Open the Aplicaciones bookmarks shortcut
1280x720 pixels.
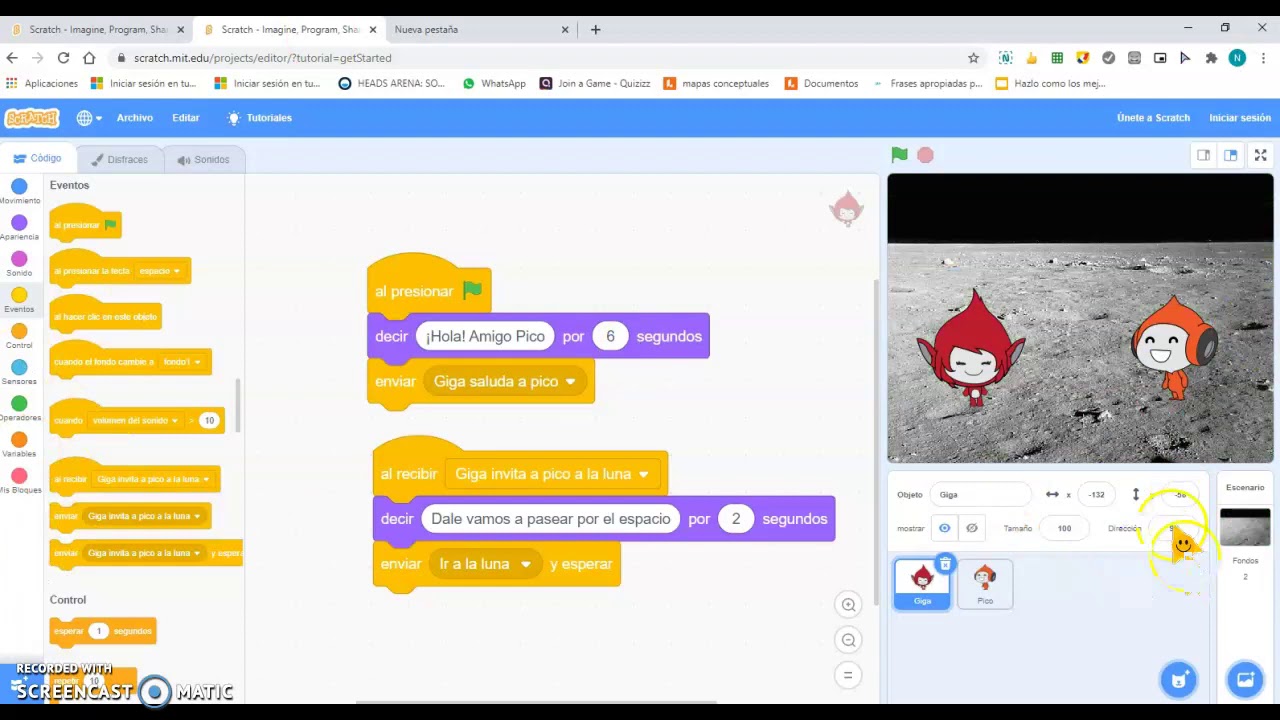[42, 84]
